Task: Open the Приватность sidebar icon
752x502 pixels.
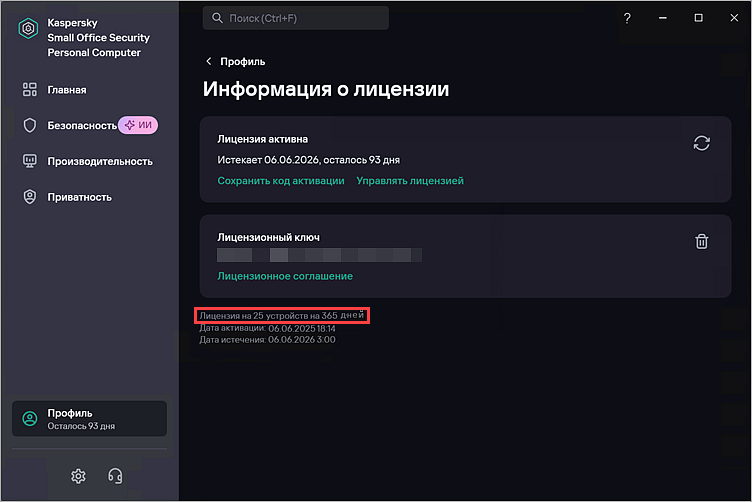Action: pos(30,197)
